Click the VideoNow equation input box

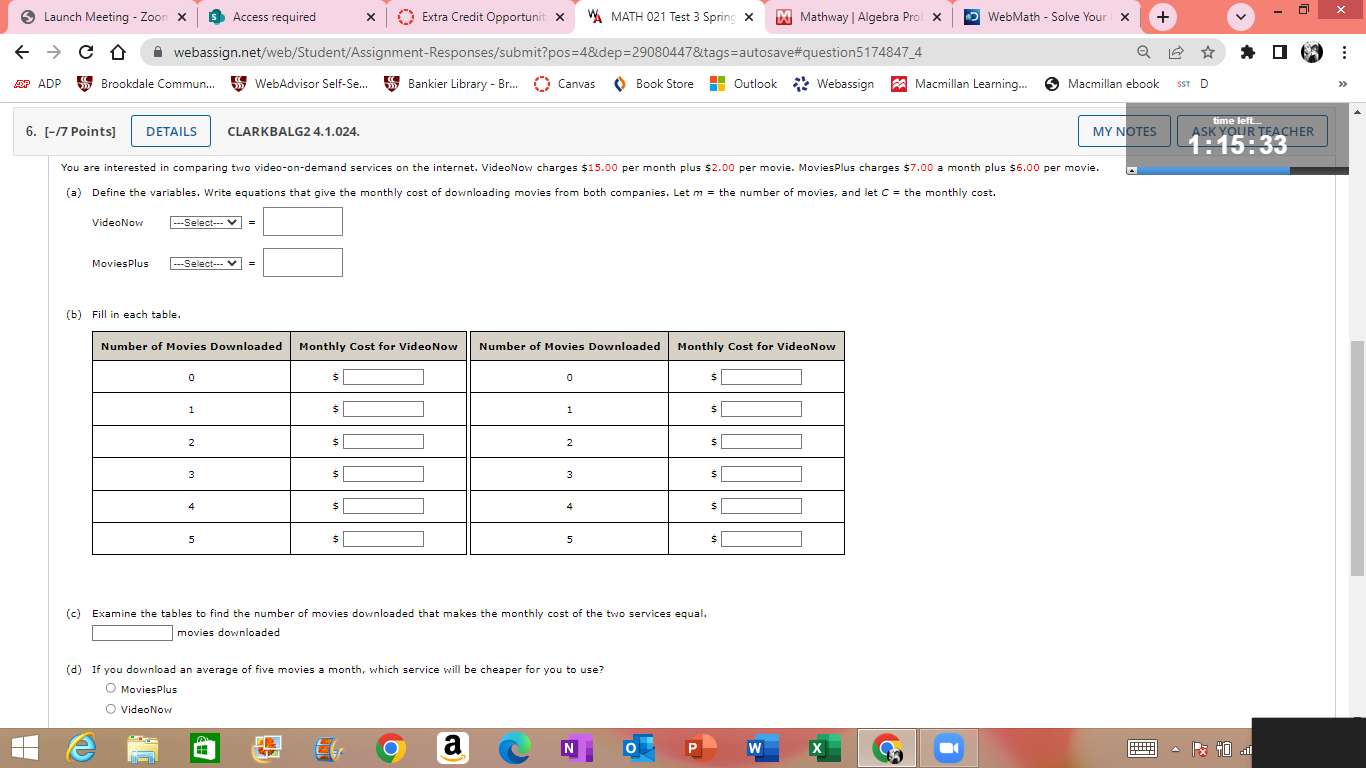coord(303,222)
